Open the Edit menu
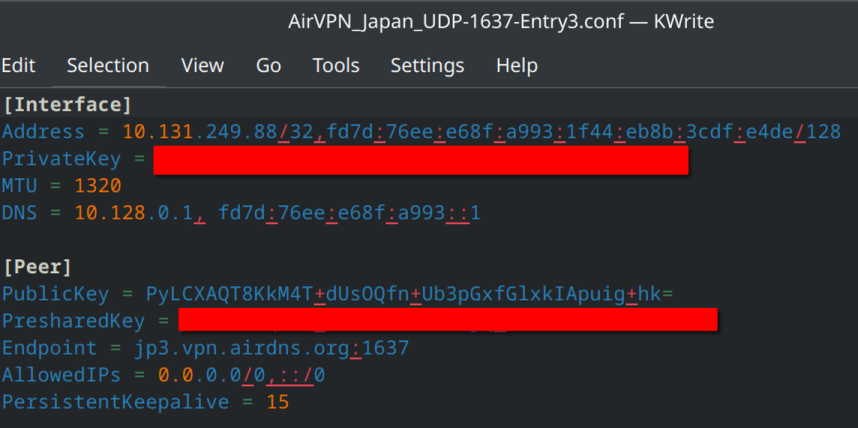The width and height of the screenshot is (858, 428). click(18, 66)
